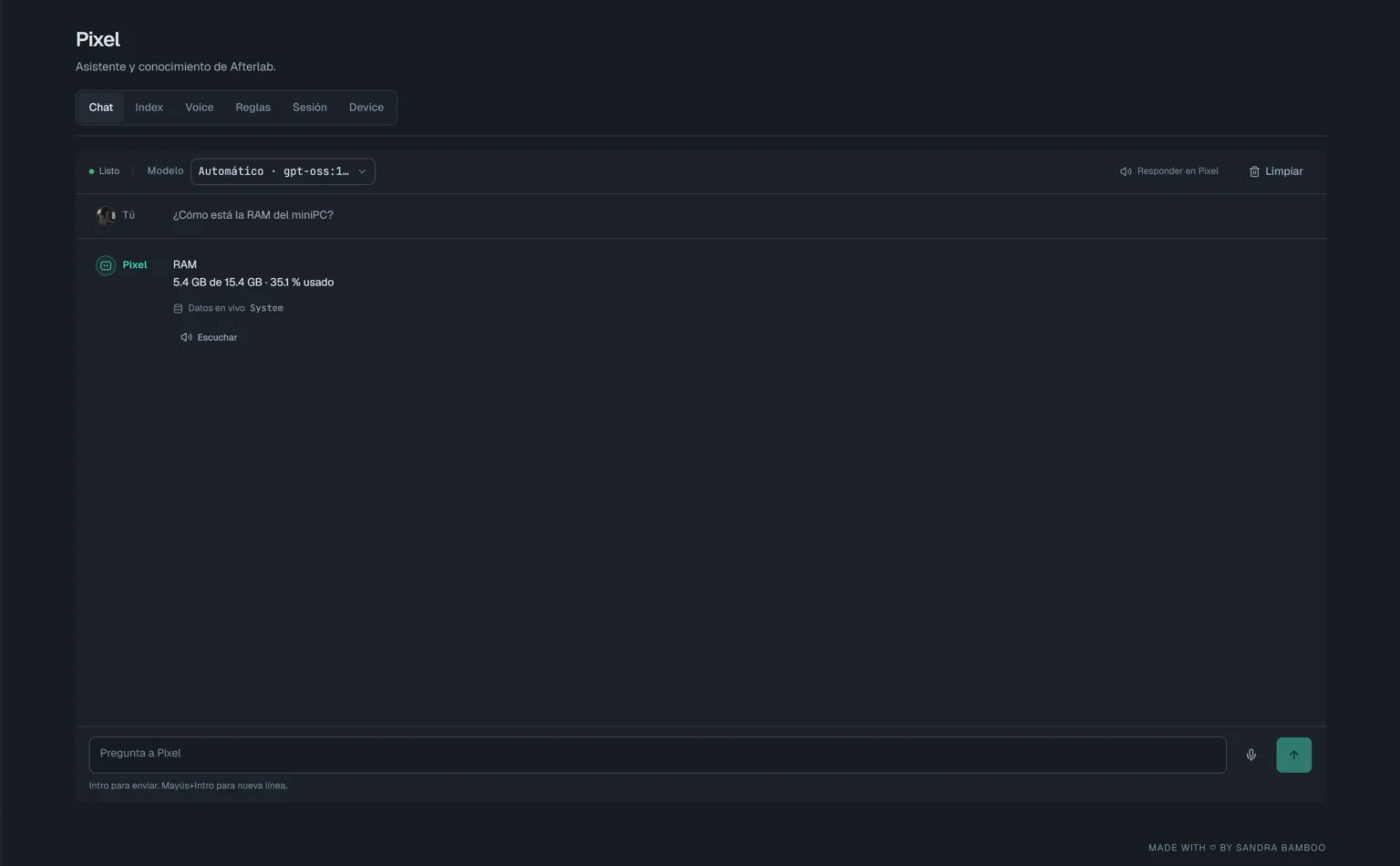Image resolution: width=1400 pixels, height=866 pixels.
Task: Toggle Responder en Pixel voice reply
Action: (1169, 171)
